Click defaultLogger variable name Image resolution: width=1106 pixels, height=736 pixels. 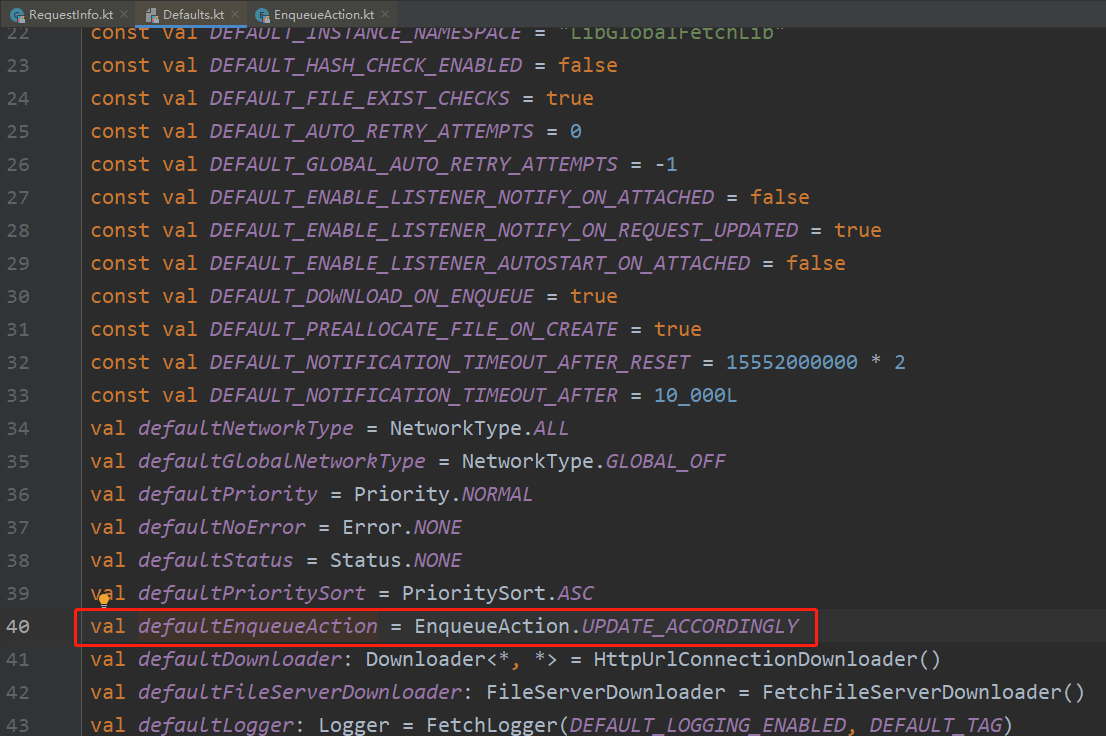point(216,725)
